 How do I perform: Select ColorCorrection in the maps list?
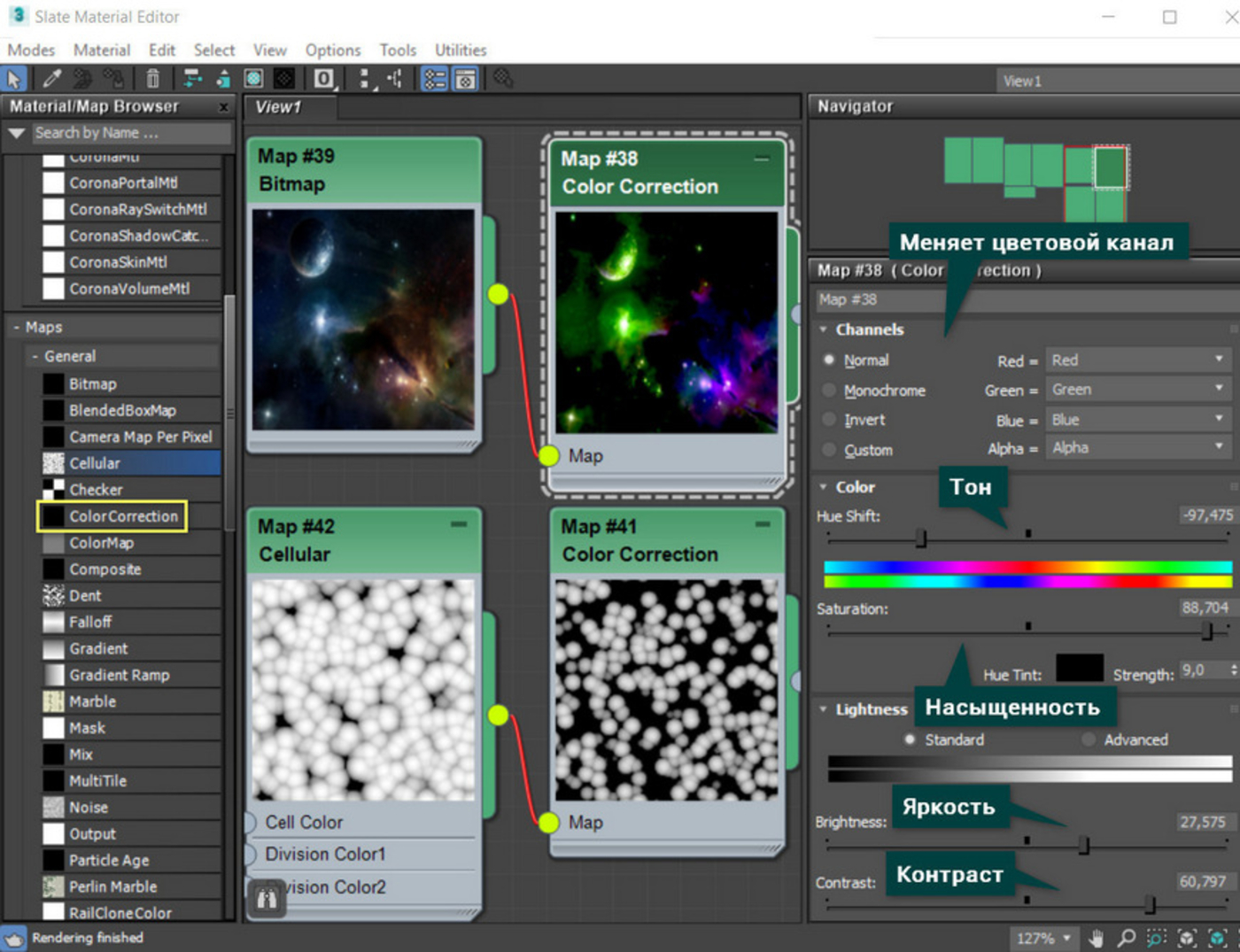[123, 516]
